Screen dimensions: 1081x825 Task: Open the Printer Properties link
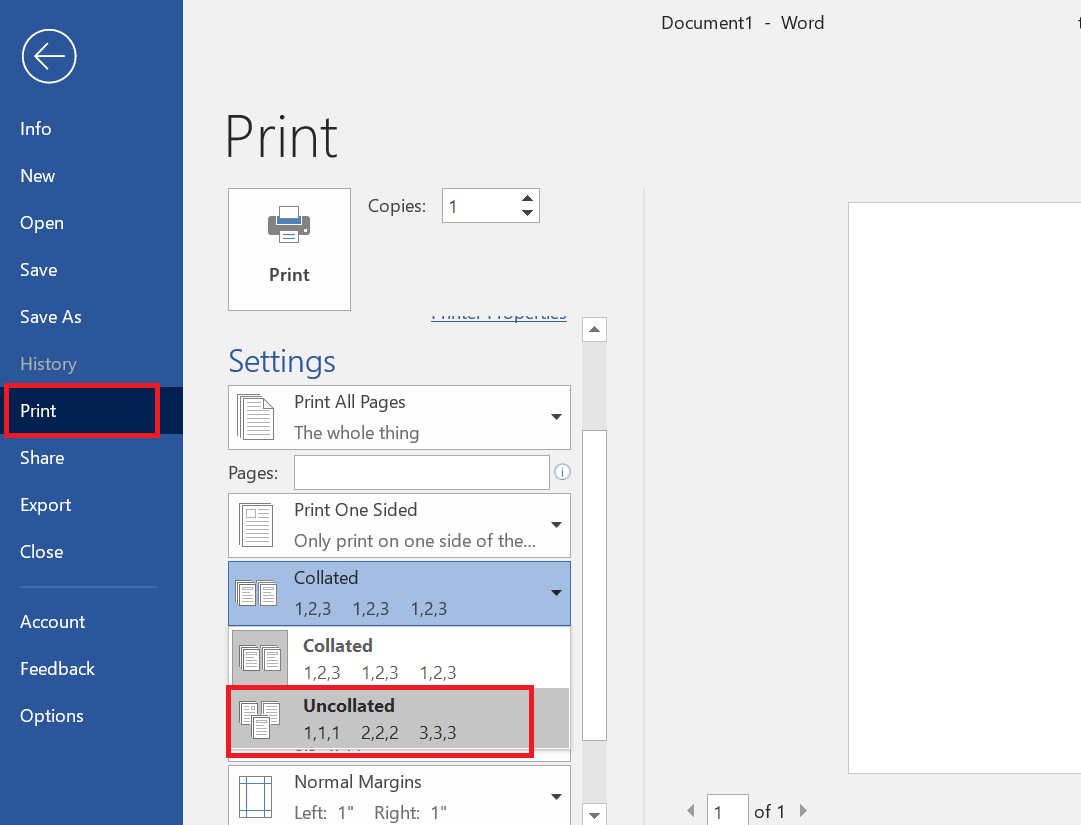[x=498, y=317]
